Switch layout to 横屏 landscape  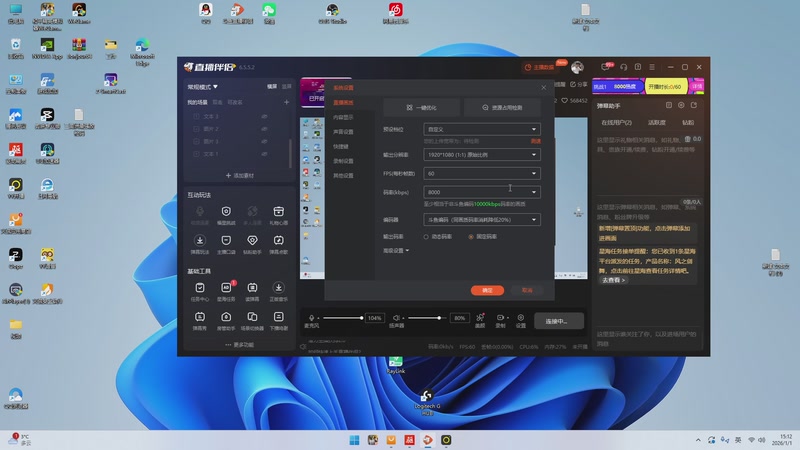click(x=272, y=86)
